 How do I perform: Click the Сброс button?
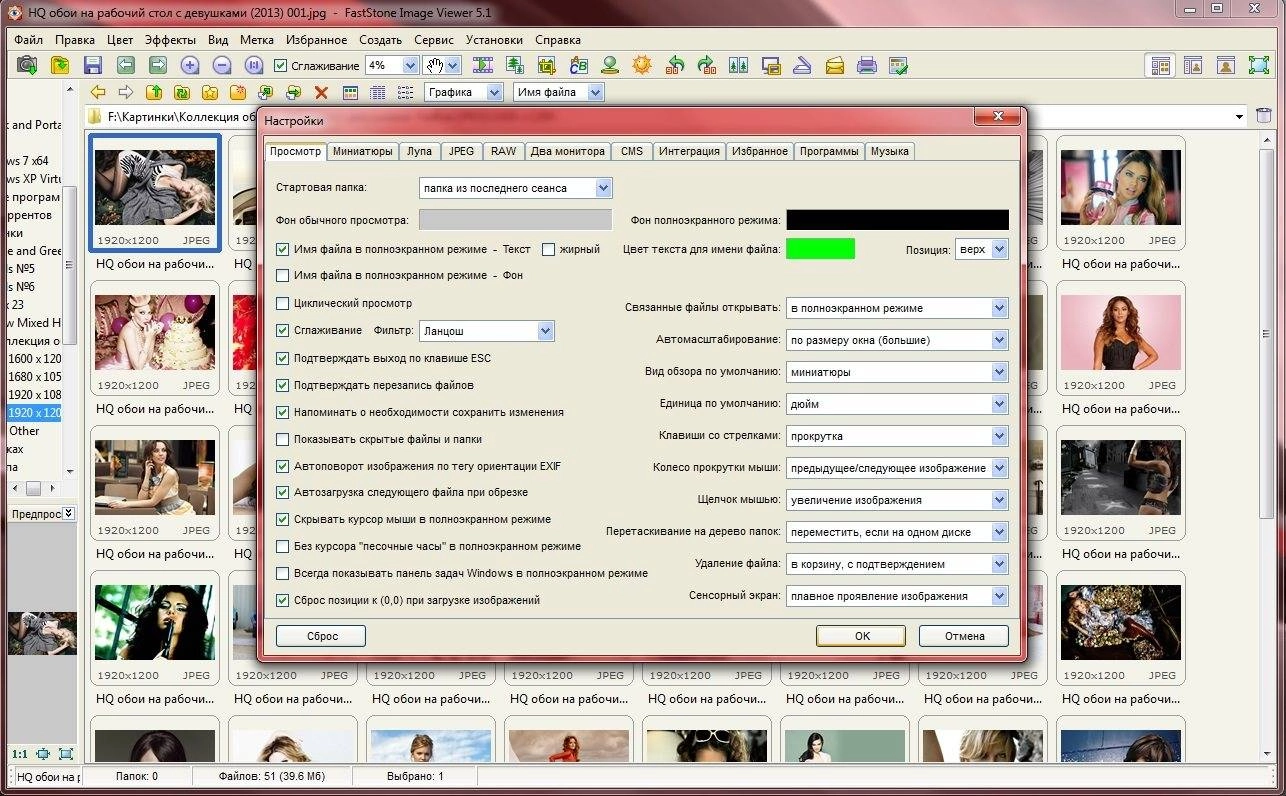pyautogui.click(x=321, y=636)
